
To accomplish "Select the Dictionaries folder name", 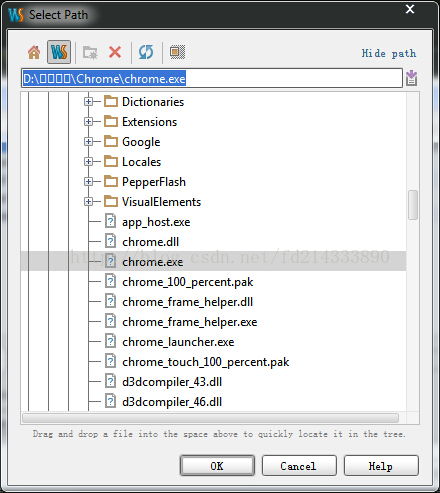I will tap(153, 102).
